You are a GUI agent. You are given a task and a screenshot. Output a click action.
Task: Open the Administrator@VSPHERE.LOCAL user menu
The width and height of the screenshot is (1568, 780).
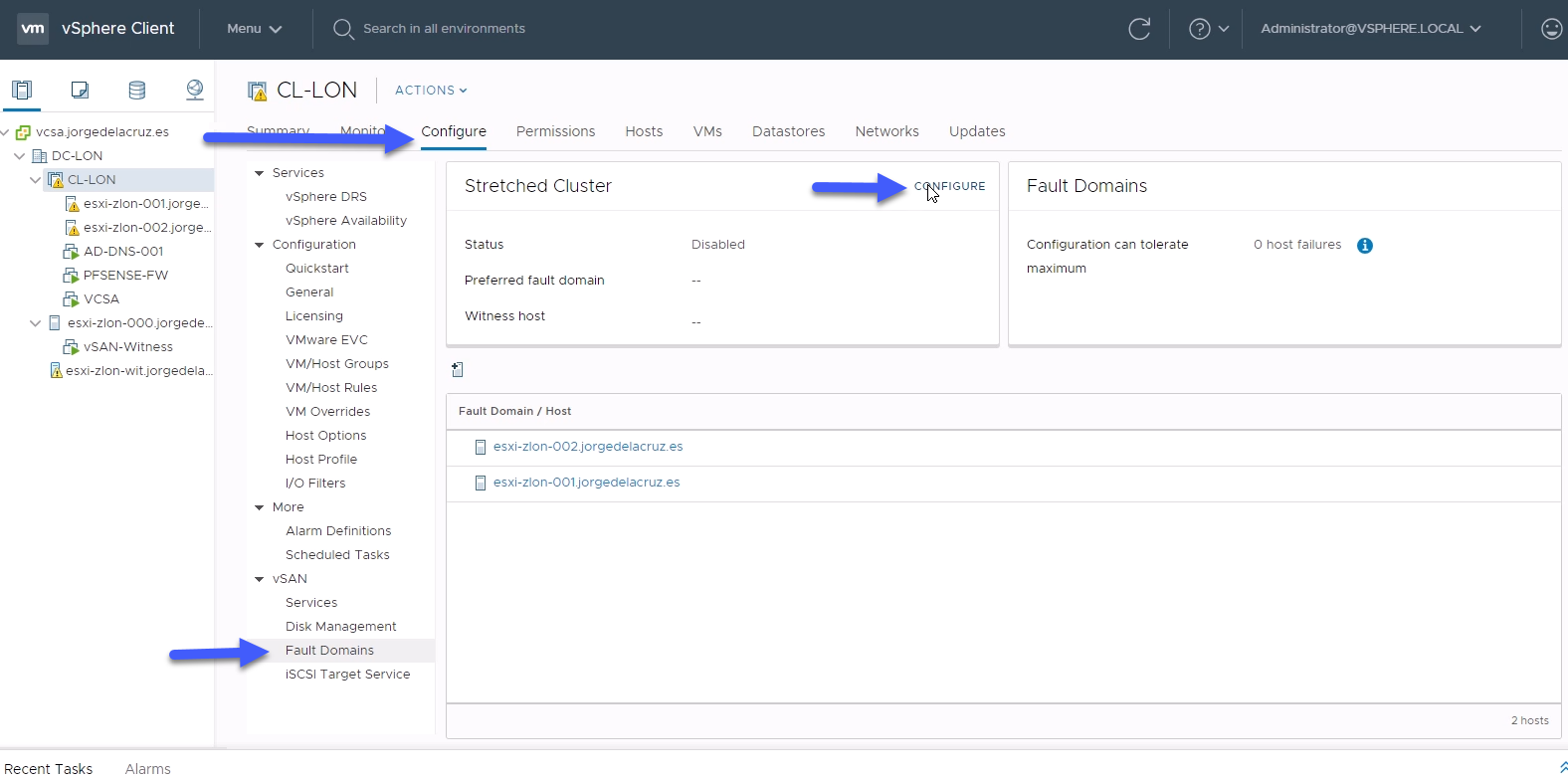click(x=1371, y=29)
